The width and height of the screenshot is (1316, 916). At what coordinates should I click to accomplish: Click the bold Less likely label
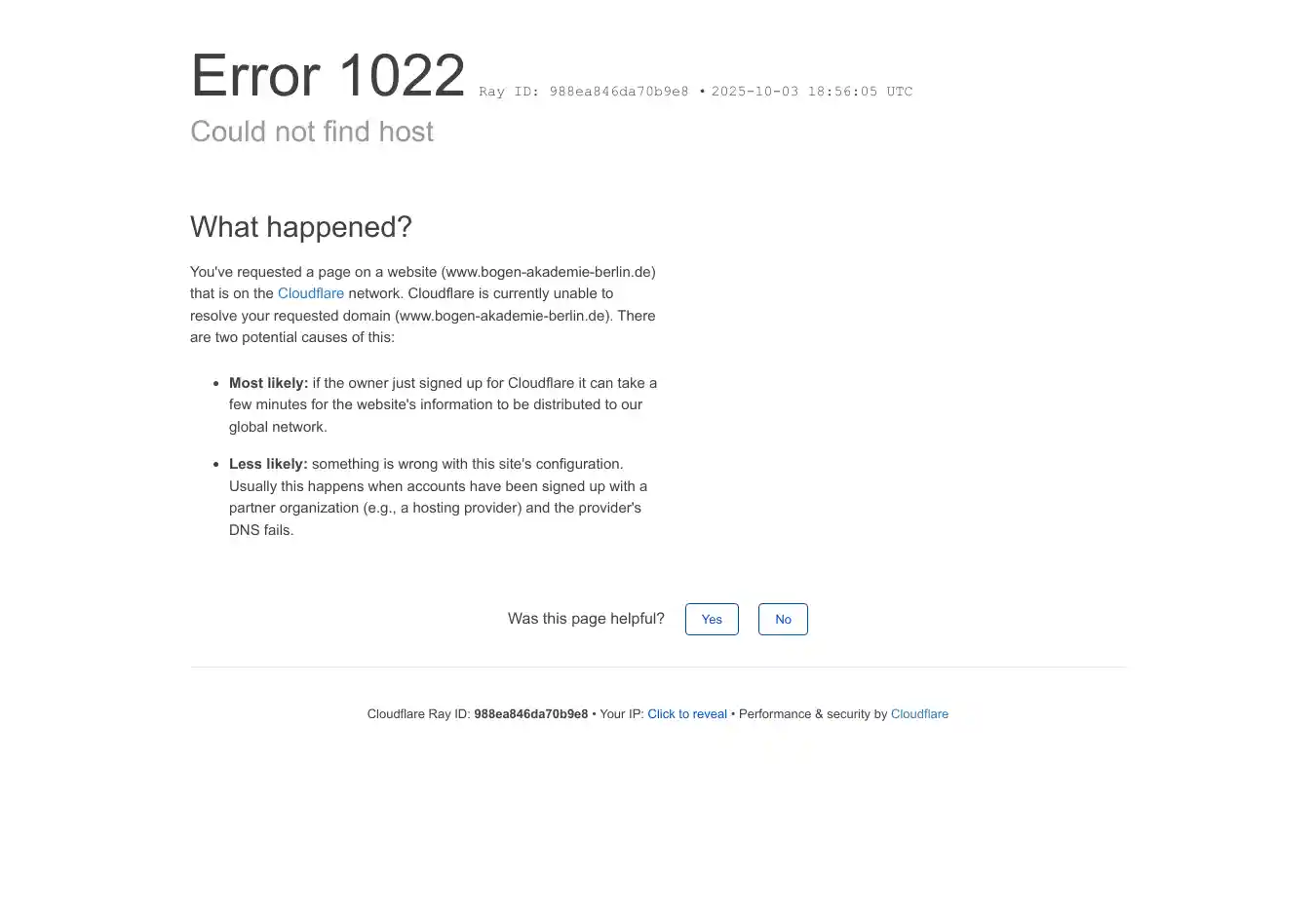pos(268,464)
